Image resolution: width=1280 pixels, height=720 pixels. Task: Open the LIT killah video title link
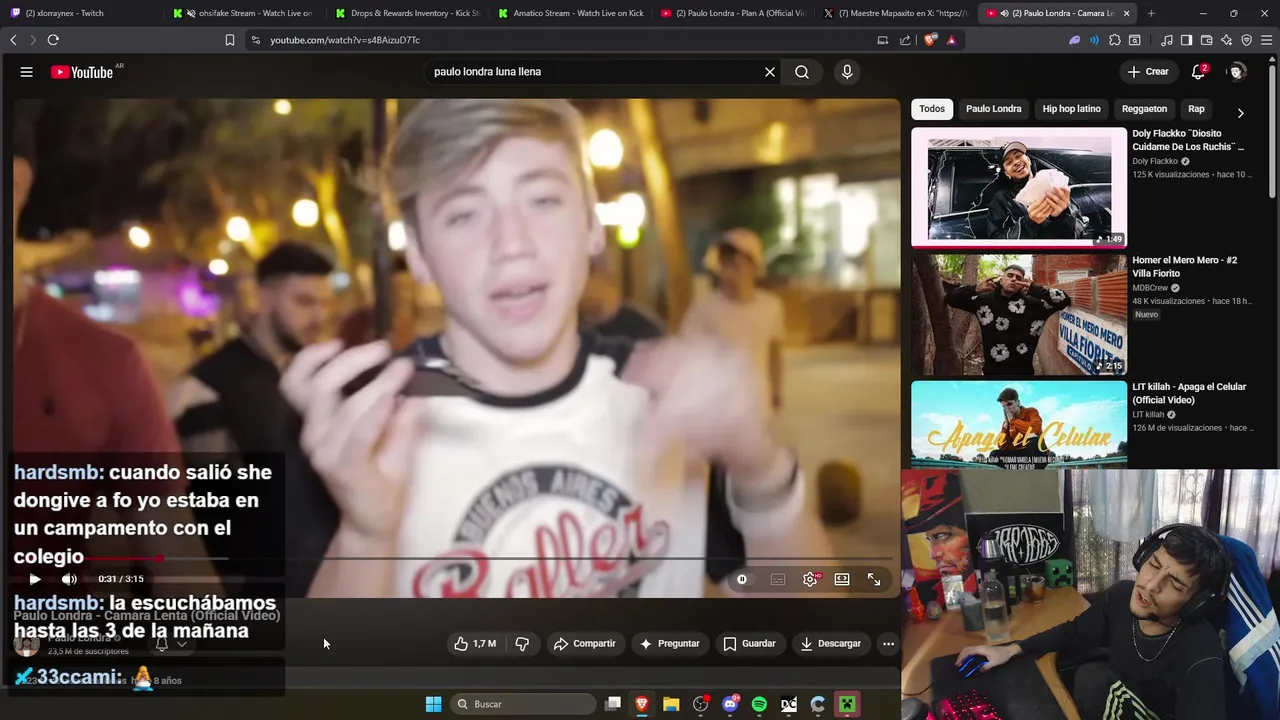click(x=1188, y=393)
